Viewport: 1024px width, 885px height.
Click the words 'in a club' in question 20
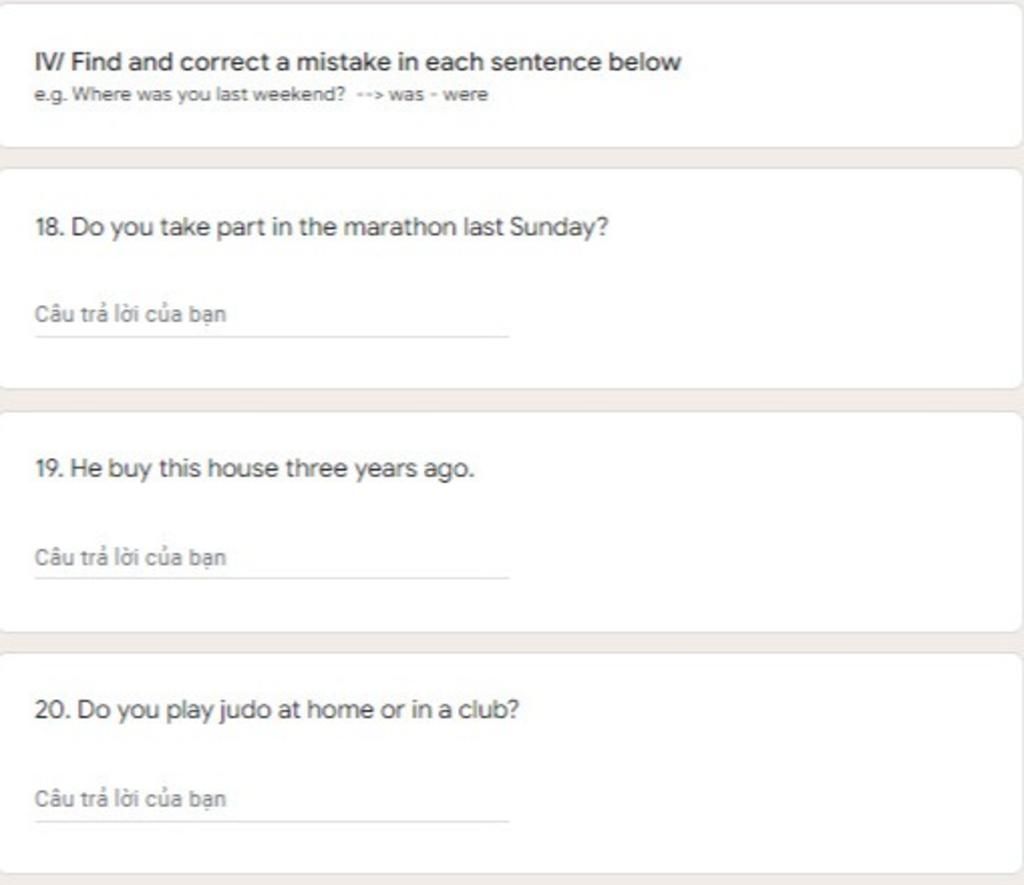click(x=465, y=710)
